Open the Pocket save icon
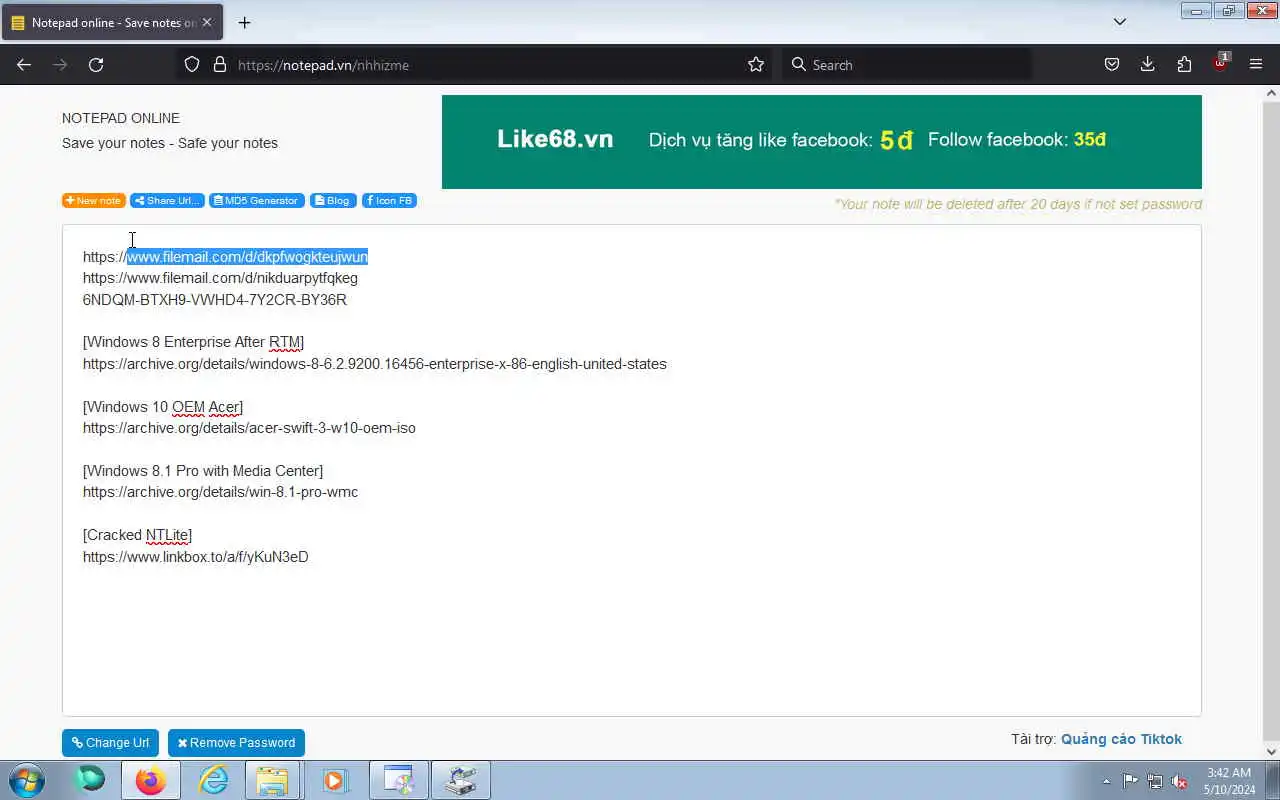This screenshot has height=800, width=1280. (x=1112, y=64)
